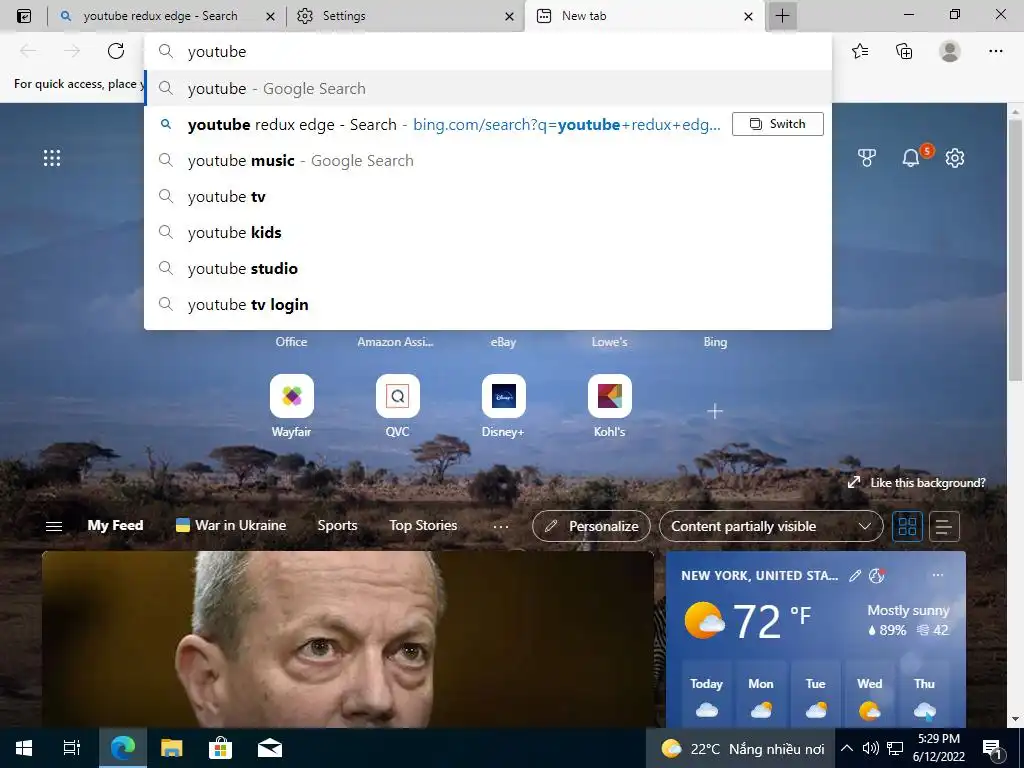Screen dimensions: 1024x768
Task: Open a new tab with plus button
Action: click(782, 16)
